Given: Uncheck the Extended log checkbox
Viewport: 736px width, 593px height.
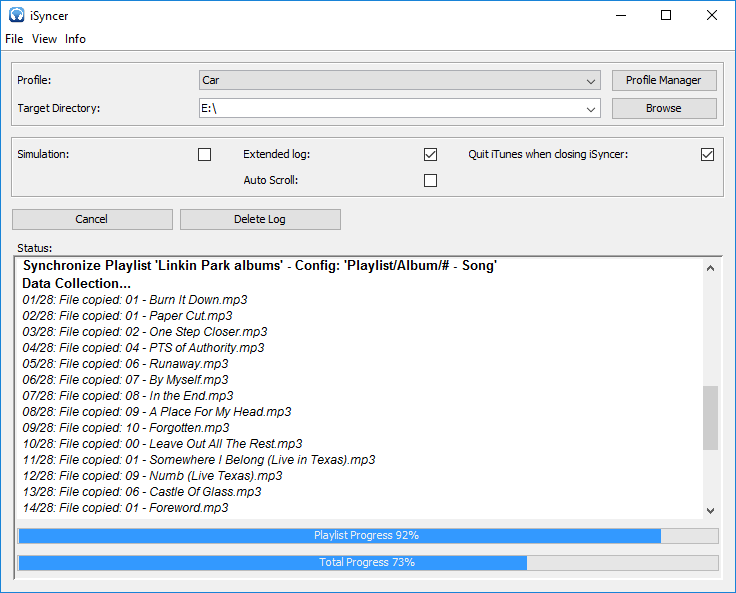Looking at the screenshot, I should [431, 154].
